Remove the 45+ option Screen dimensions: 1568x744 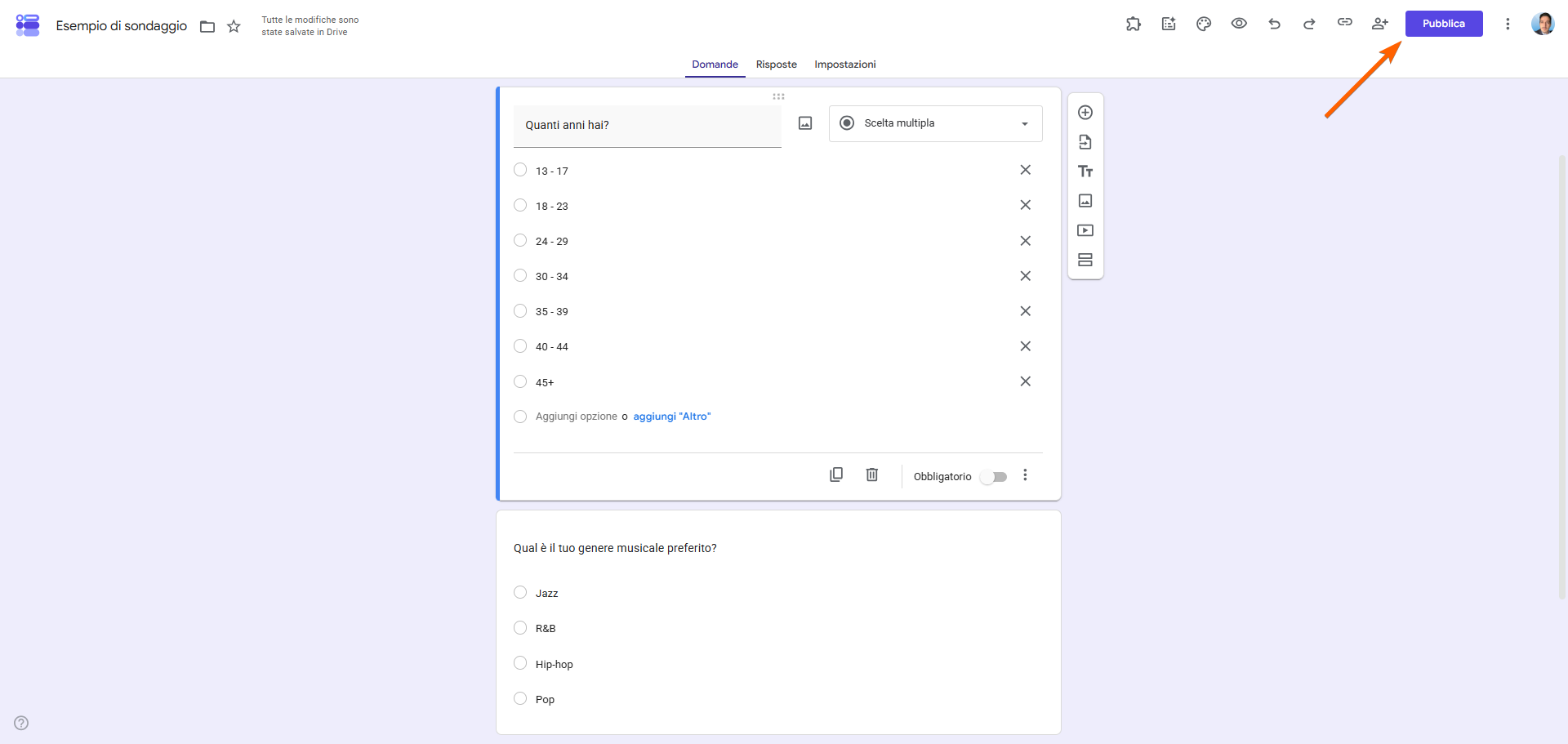pyautogui.click(x=1026, y=381)
